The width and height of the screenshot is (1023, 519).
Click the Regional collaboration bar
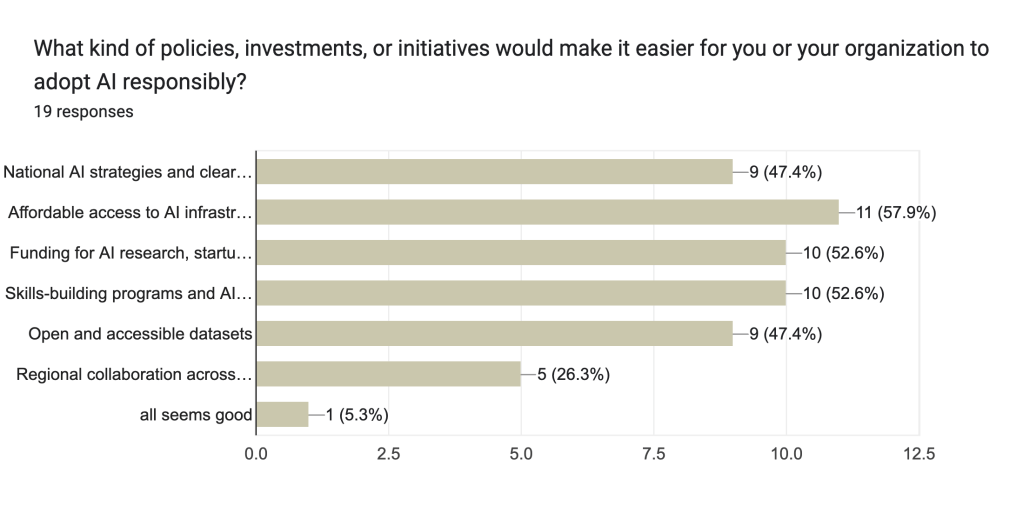[388, 375]
